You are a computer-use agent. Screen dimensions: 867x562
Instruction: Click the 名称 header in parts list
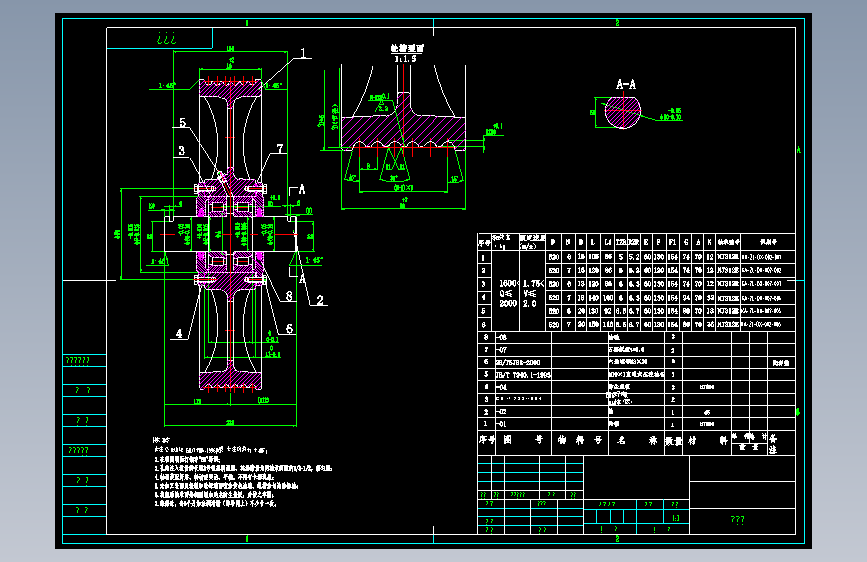point(636,441)
